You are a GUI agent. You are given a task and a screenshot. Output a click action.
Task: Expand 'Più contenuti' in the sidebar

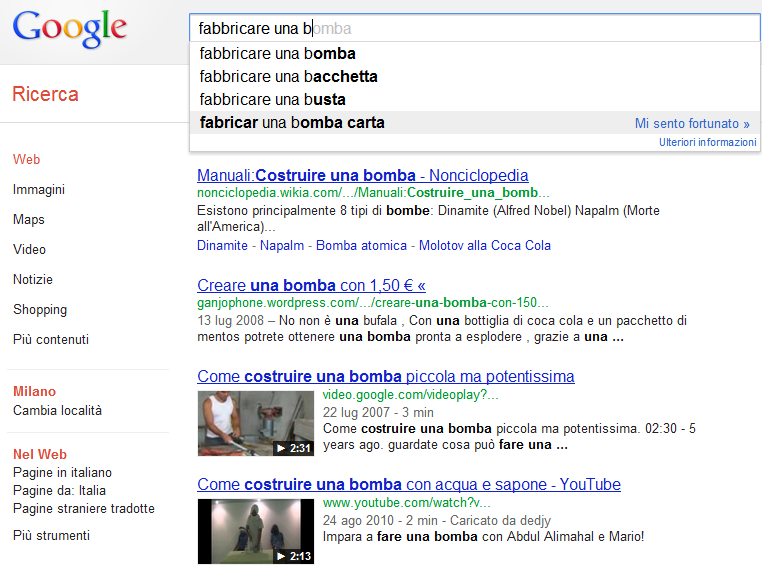[x=51, y=340]
